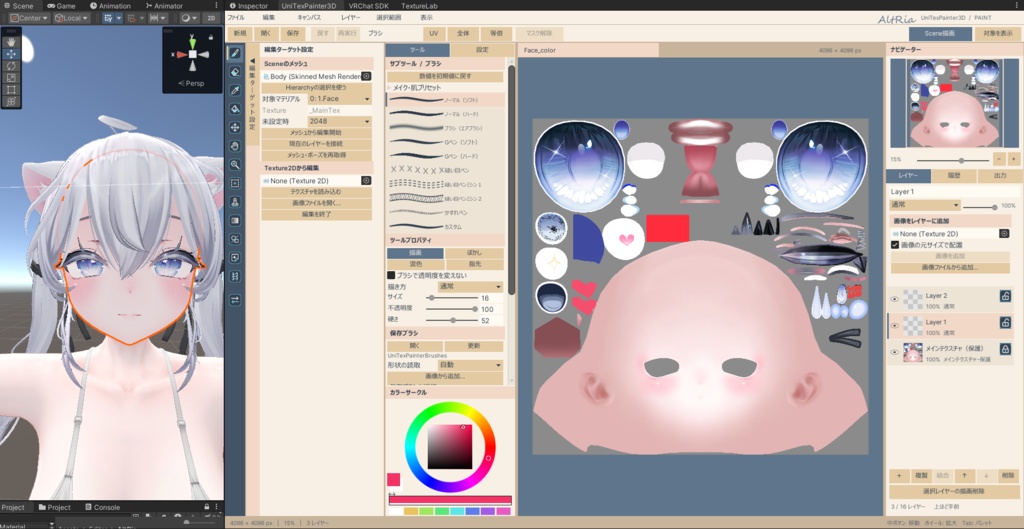
Task: Open 未設定時 resolution dropdown showing 2048
Action: (x=340, y=121)
